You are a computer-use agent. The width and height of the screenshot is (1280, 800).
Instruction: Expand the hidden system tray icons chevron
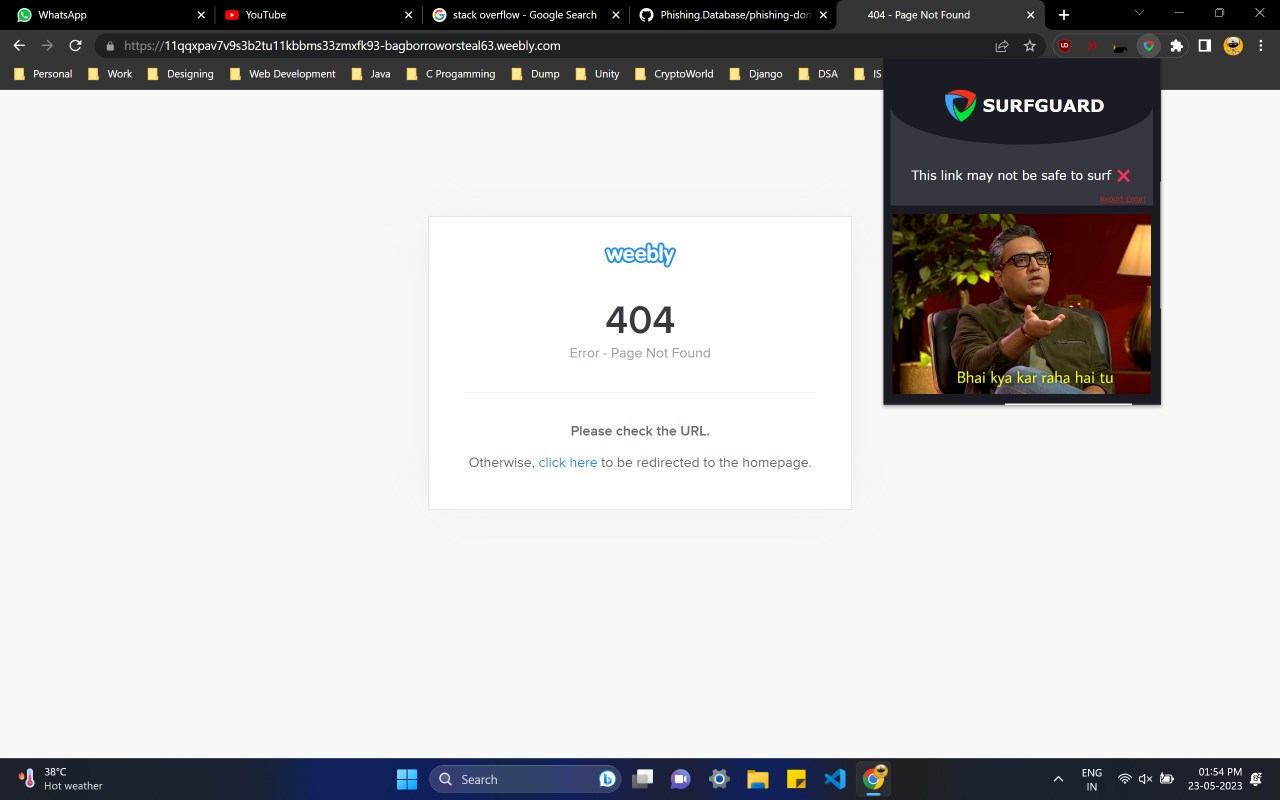[x=1058, y=779]
